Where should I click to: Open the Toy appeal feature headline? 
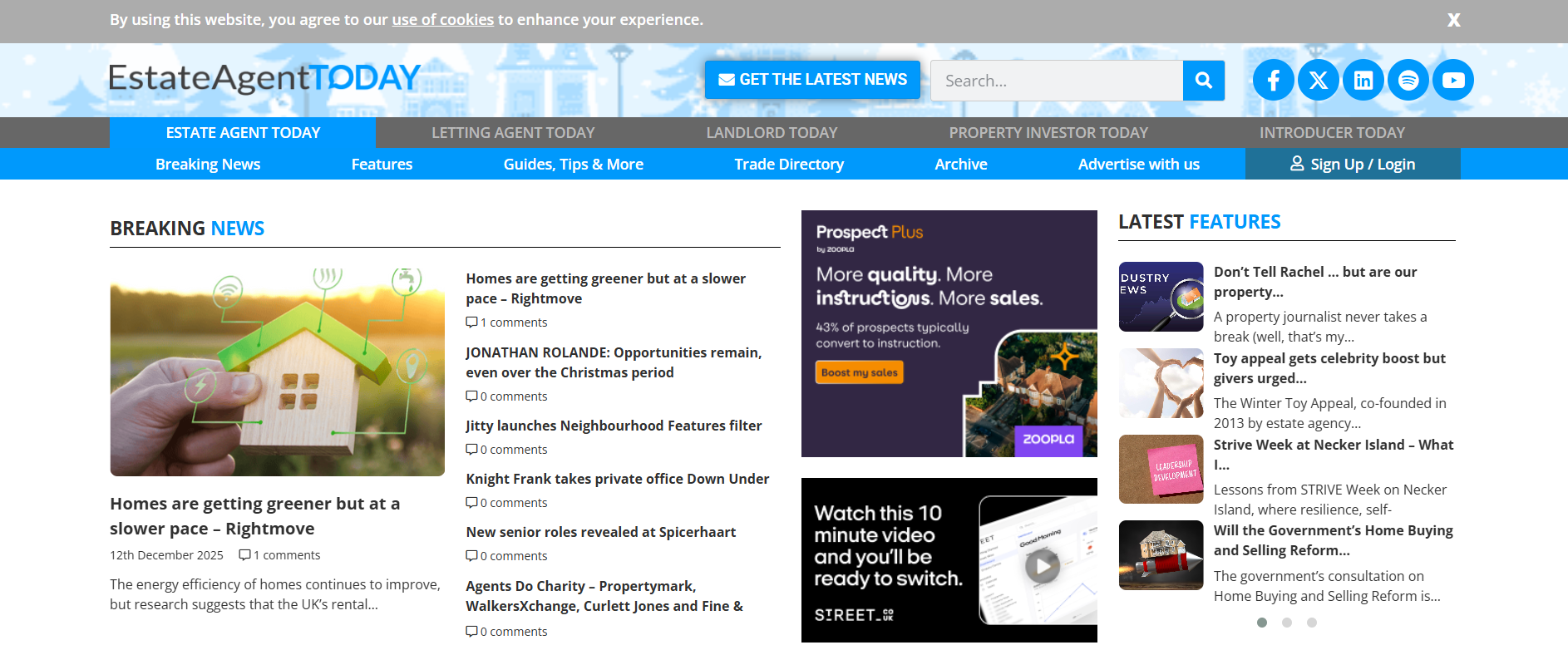tap(1329, 368)
